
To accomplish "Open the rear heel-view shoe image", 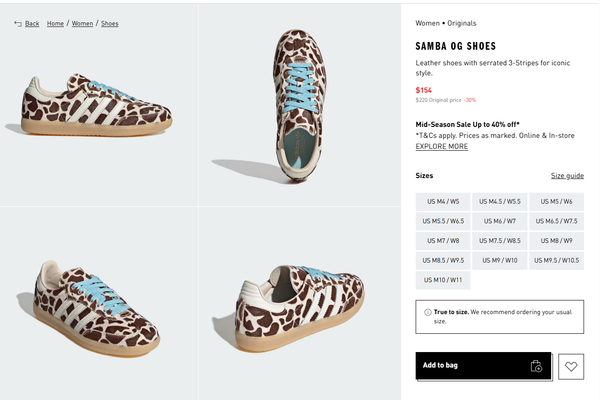I will (x=300, y=304).
